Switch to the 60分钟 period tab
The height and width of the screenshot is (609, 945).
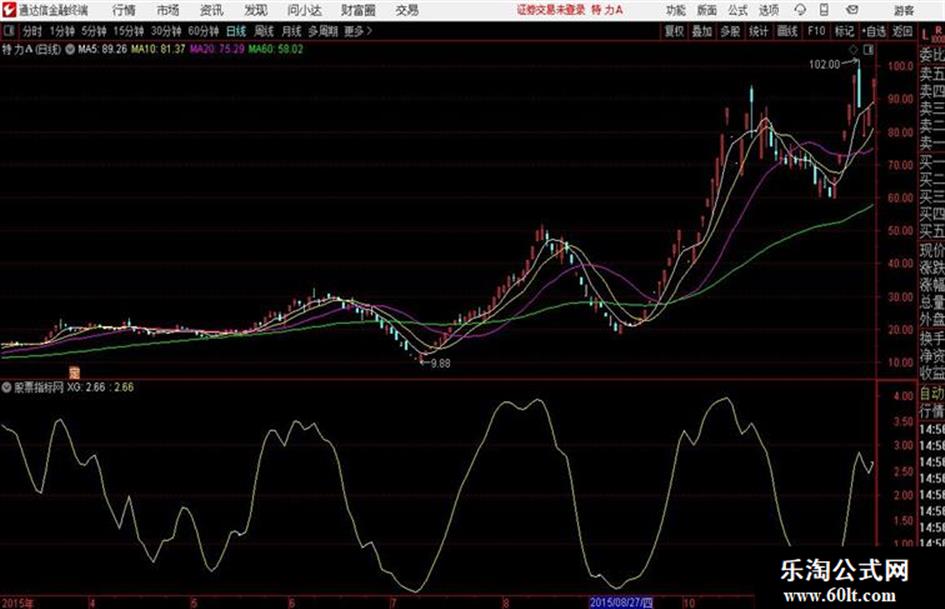pyautogui.click(x=203, y=31)
